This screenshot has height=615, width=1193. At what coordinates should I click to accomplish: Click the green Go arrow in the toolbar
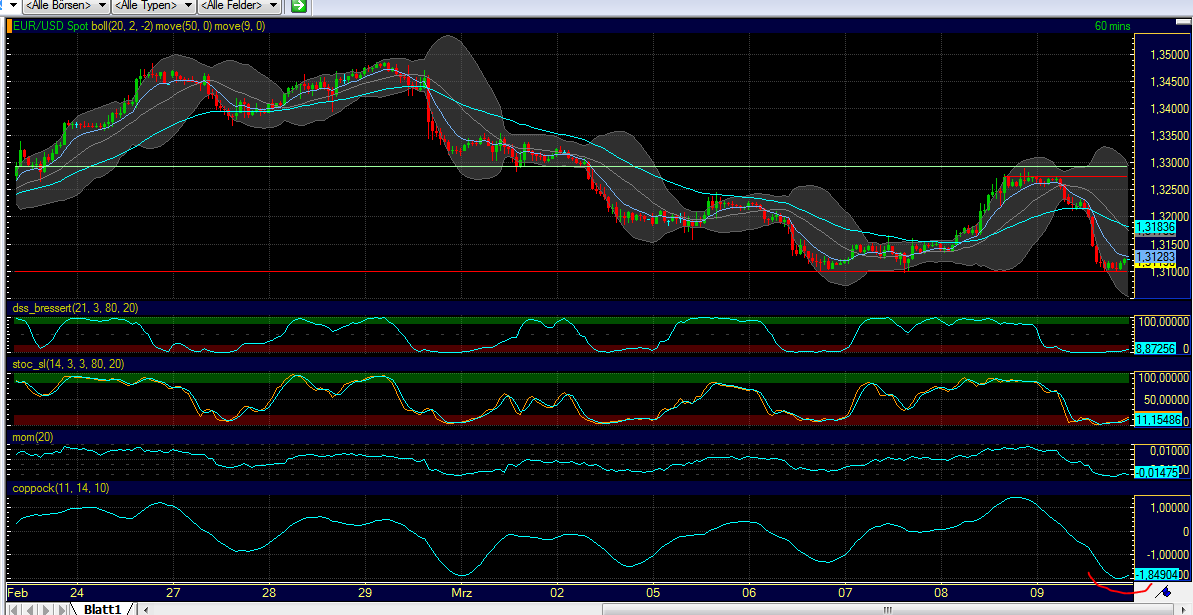(297, 5)
